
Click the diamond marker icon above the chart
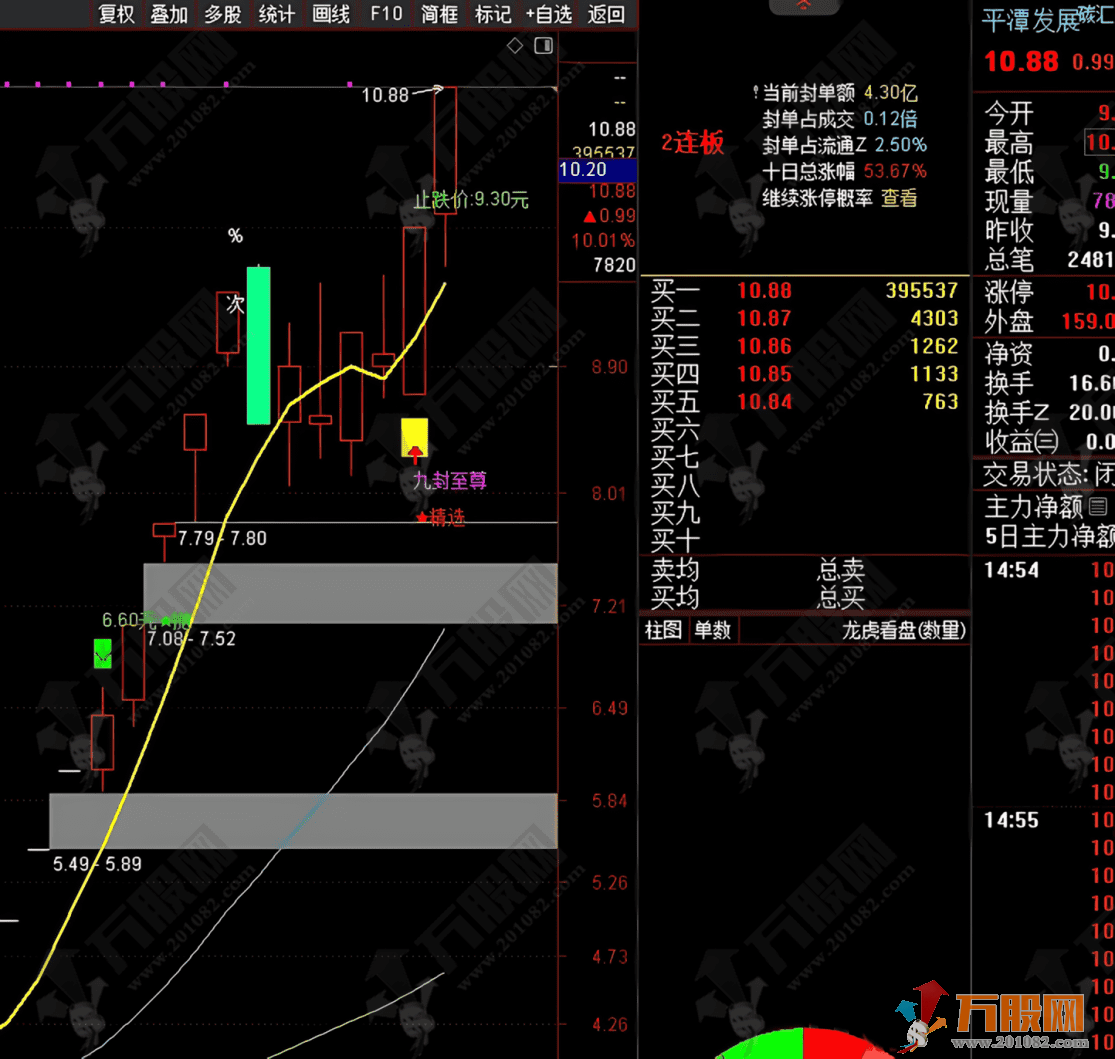(x=515, y=45)
